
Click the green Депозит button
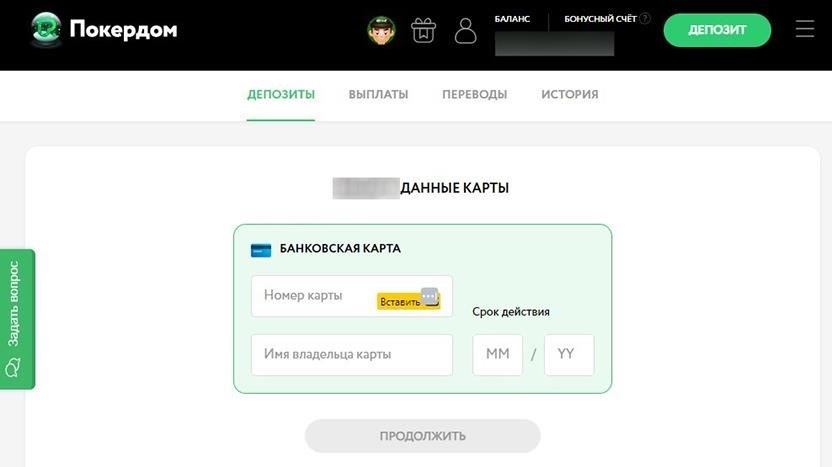(717, 30)
